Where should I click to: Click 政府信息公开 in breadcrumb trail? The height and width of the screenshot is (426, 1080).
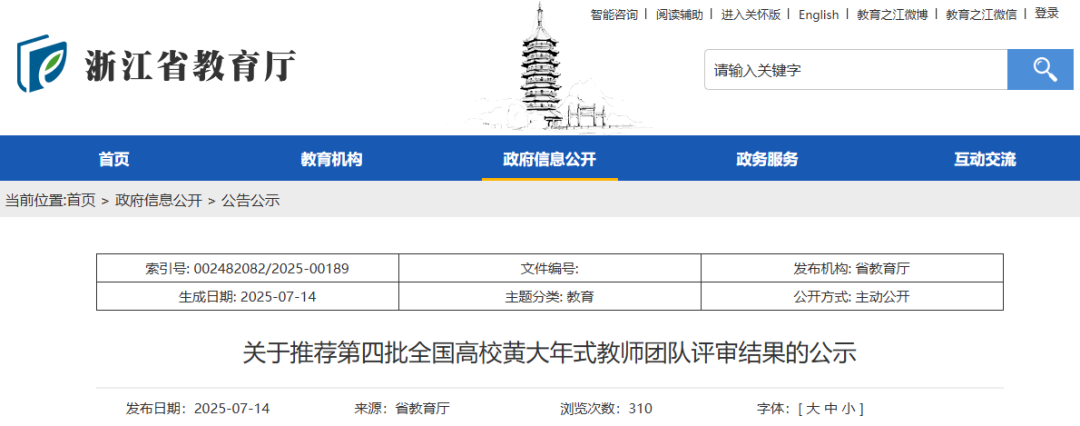(158, 201)
